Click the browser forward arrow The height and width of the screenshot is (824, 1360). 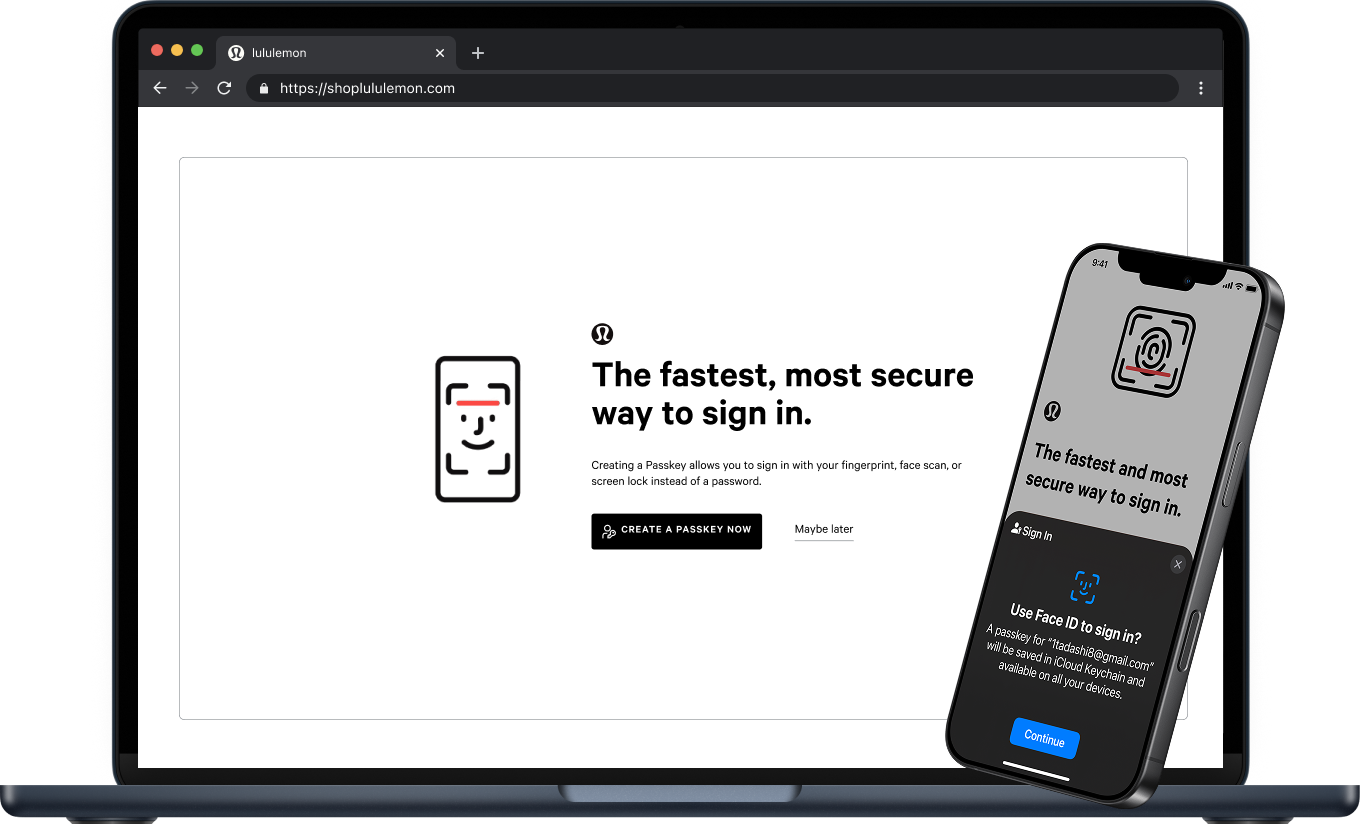coord(192,88)
